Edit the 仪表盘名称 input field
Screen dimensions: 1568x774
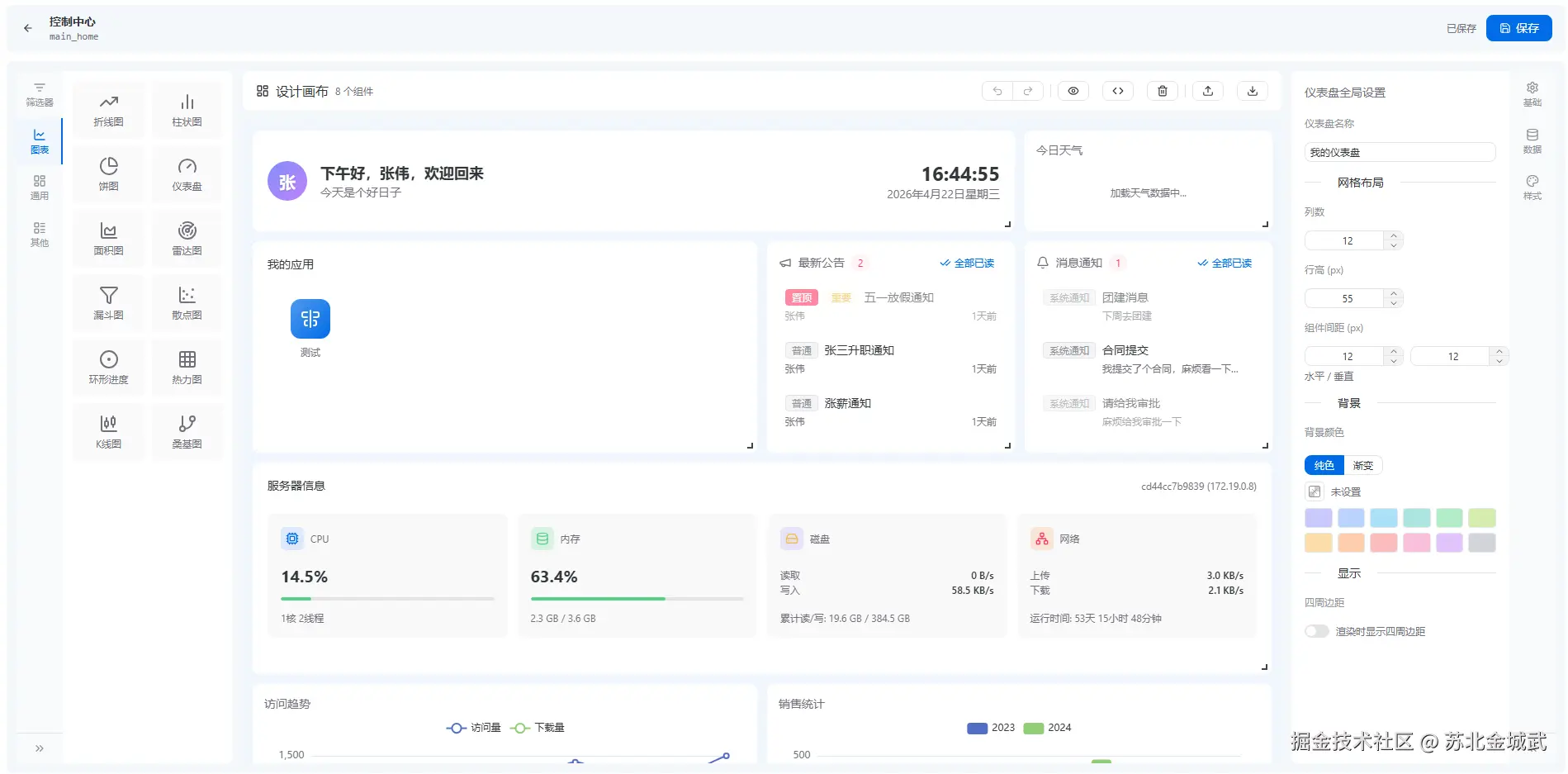tap(1400, 152)
